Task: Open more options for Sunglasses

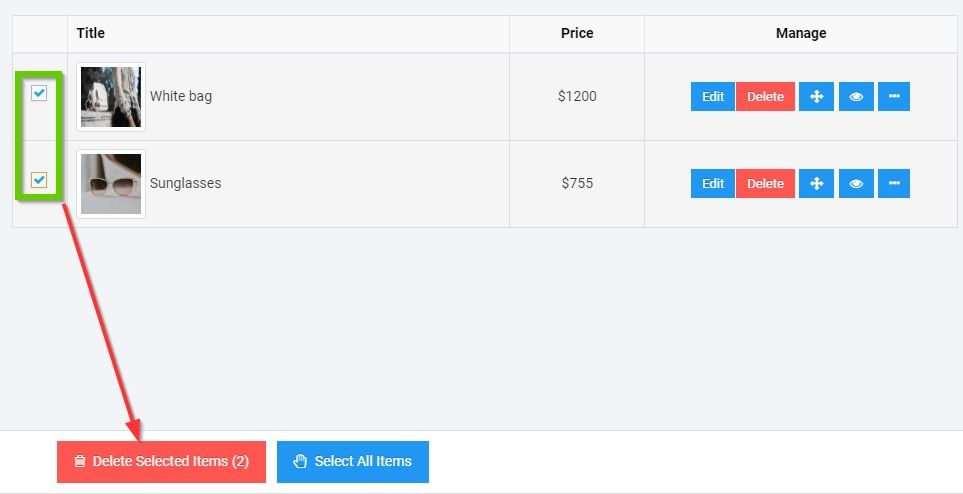Action: (x=894, y=184)
